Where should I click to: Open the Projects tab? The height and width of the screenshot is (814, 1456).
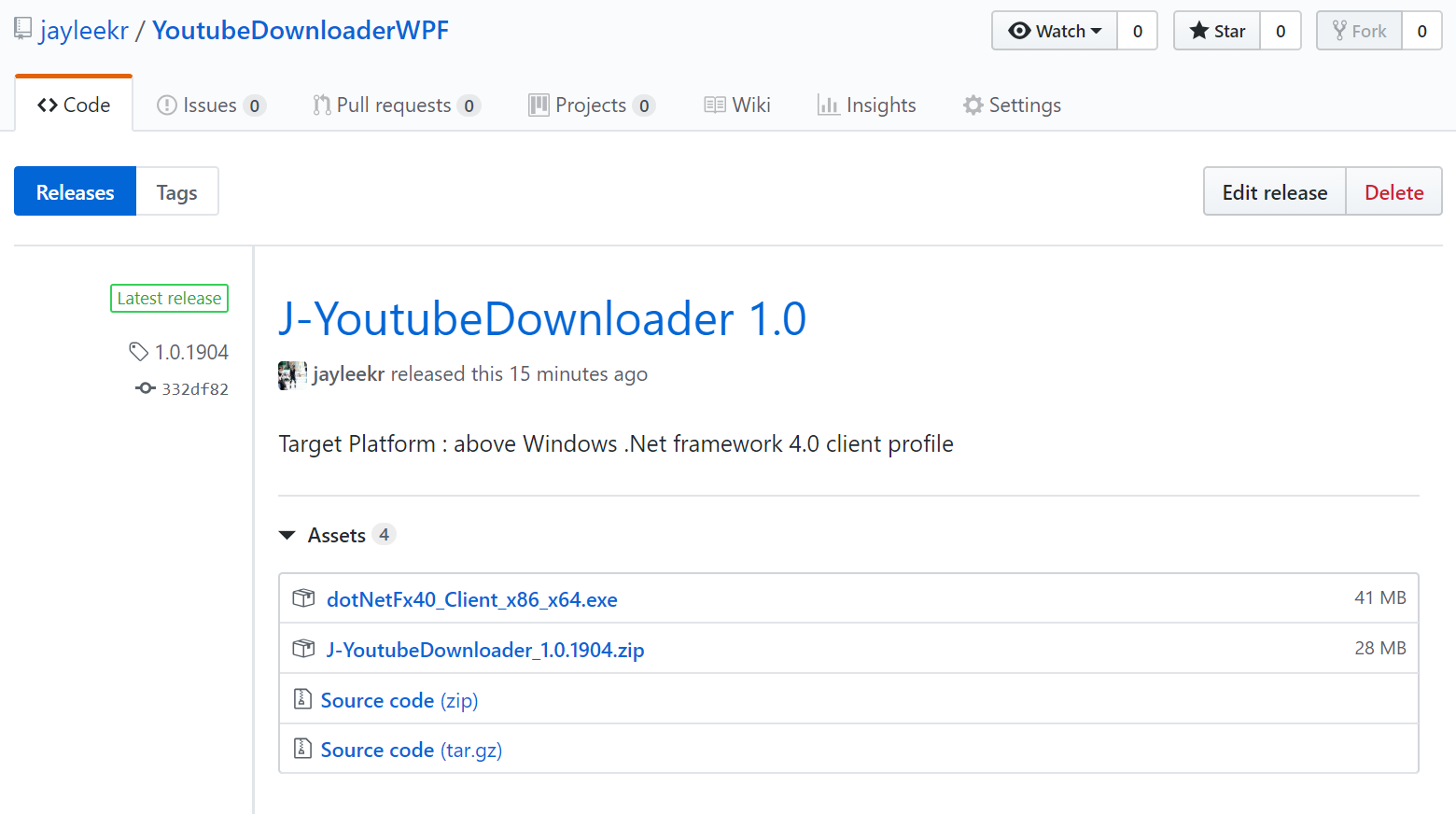(x=592, y=105)
